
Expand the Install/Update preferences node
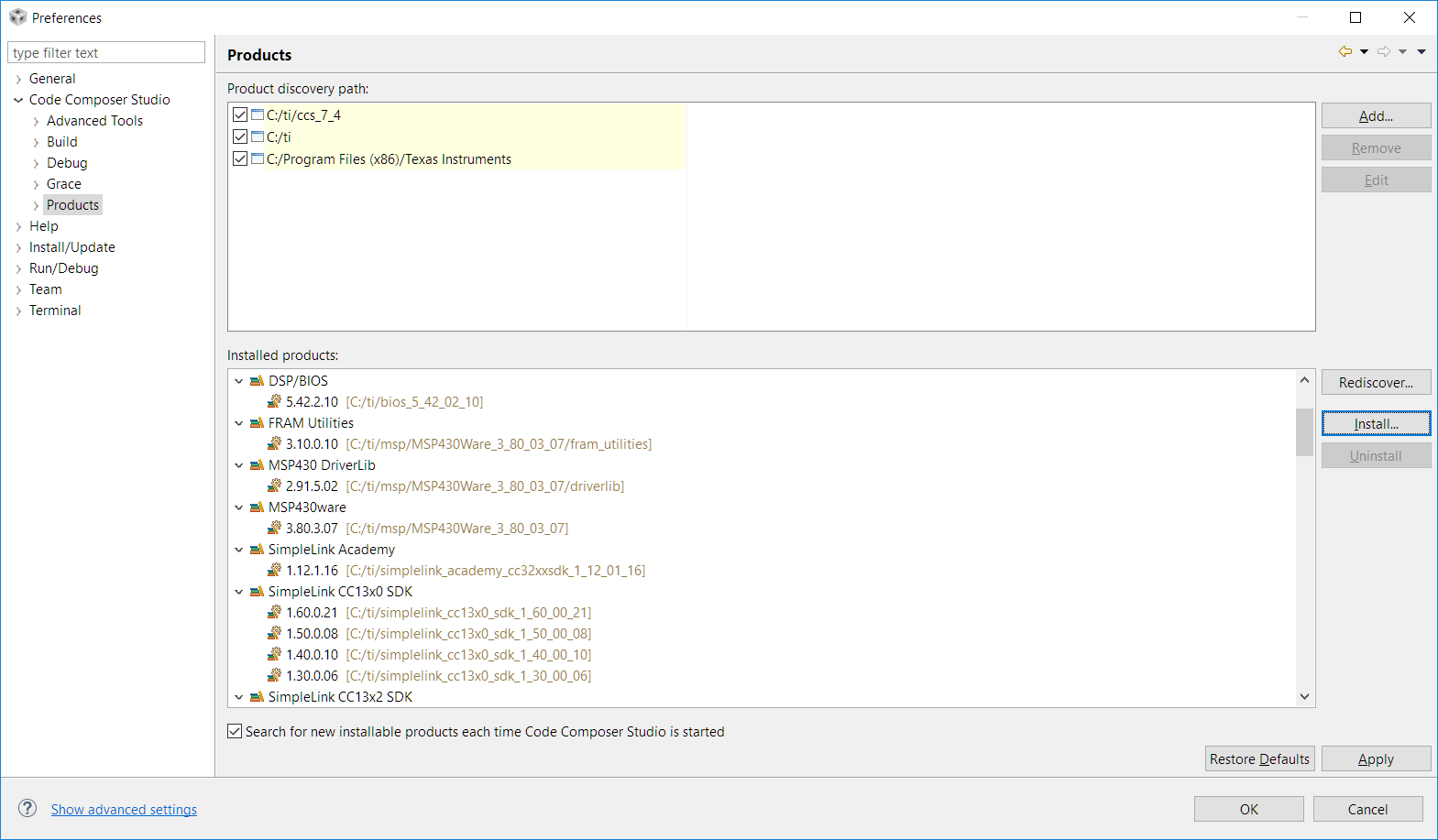[x=18, y=247]
